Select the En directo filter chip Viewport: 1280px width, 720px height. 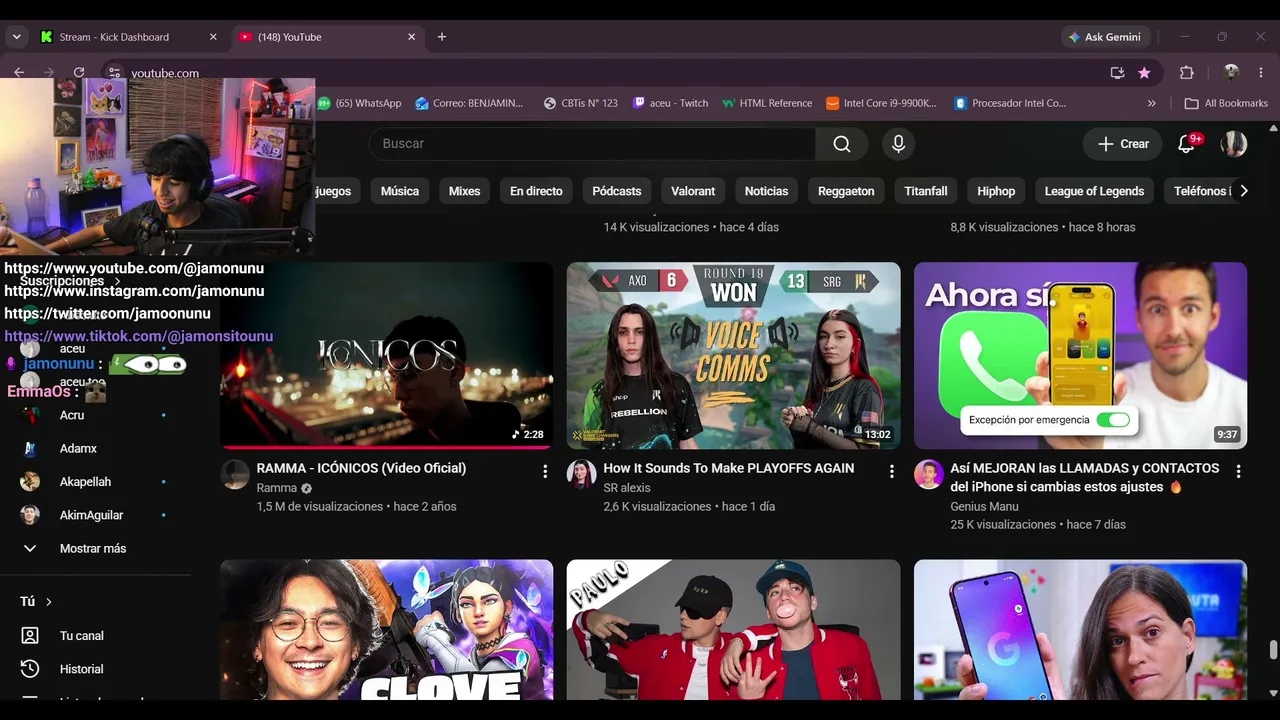536,191
